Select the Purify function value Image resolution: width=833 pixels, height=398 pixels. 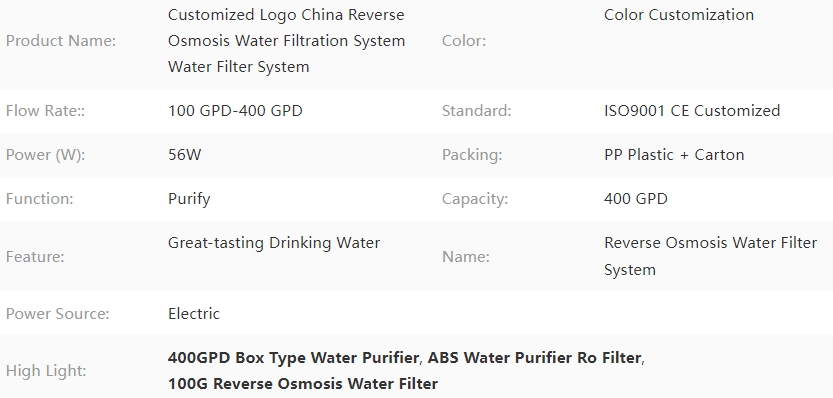[189, 199]
